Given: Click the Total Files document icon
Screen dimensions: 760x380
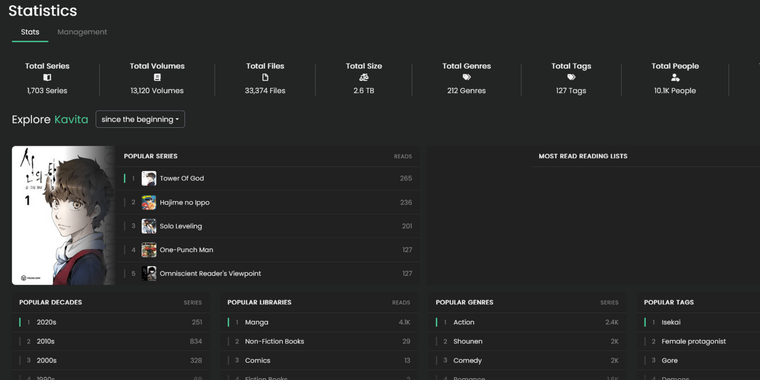Looking at the screenshot, I should [x=265, y=78].
